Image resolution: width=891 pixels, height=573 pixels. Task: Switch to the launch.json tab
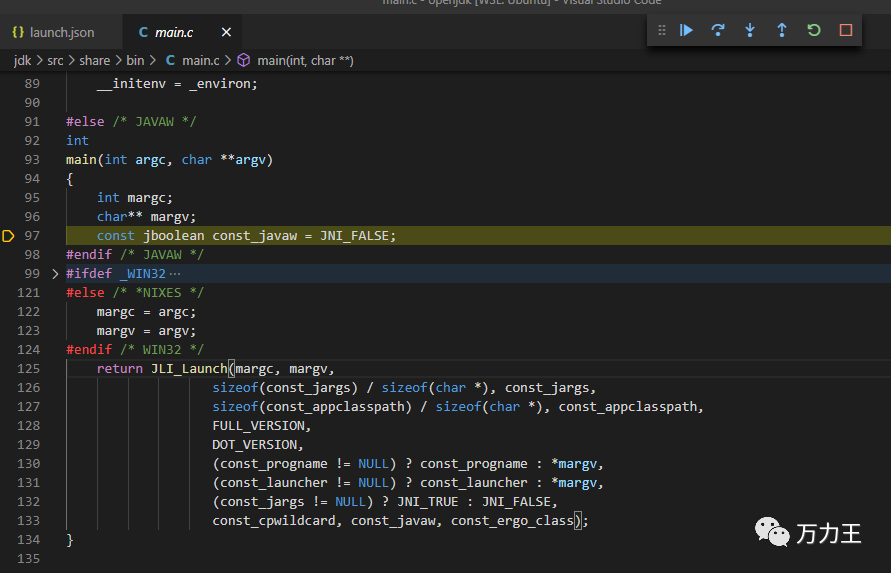pyautogui.click(x=62, y=32)
